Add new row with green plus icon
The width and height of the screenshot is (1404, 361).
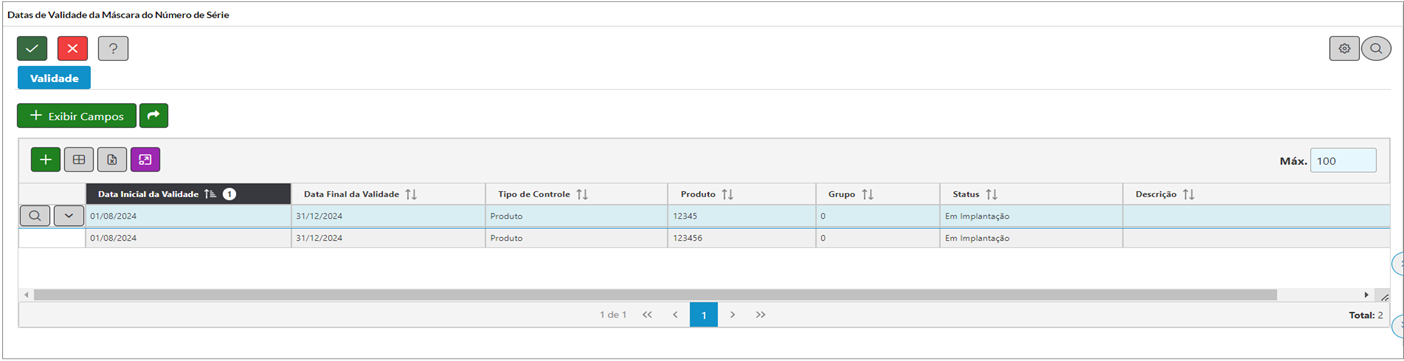tap(46, 159)
